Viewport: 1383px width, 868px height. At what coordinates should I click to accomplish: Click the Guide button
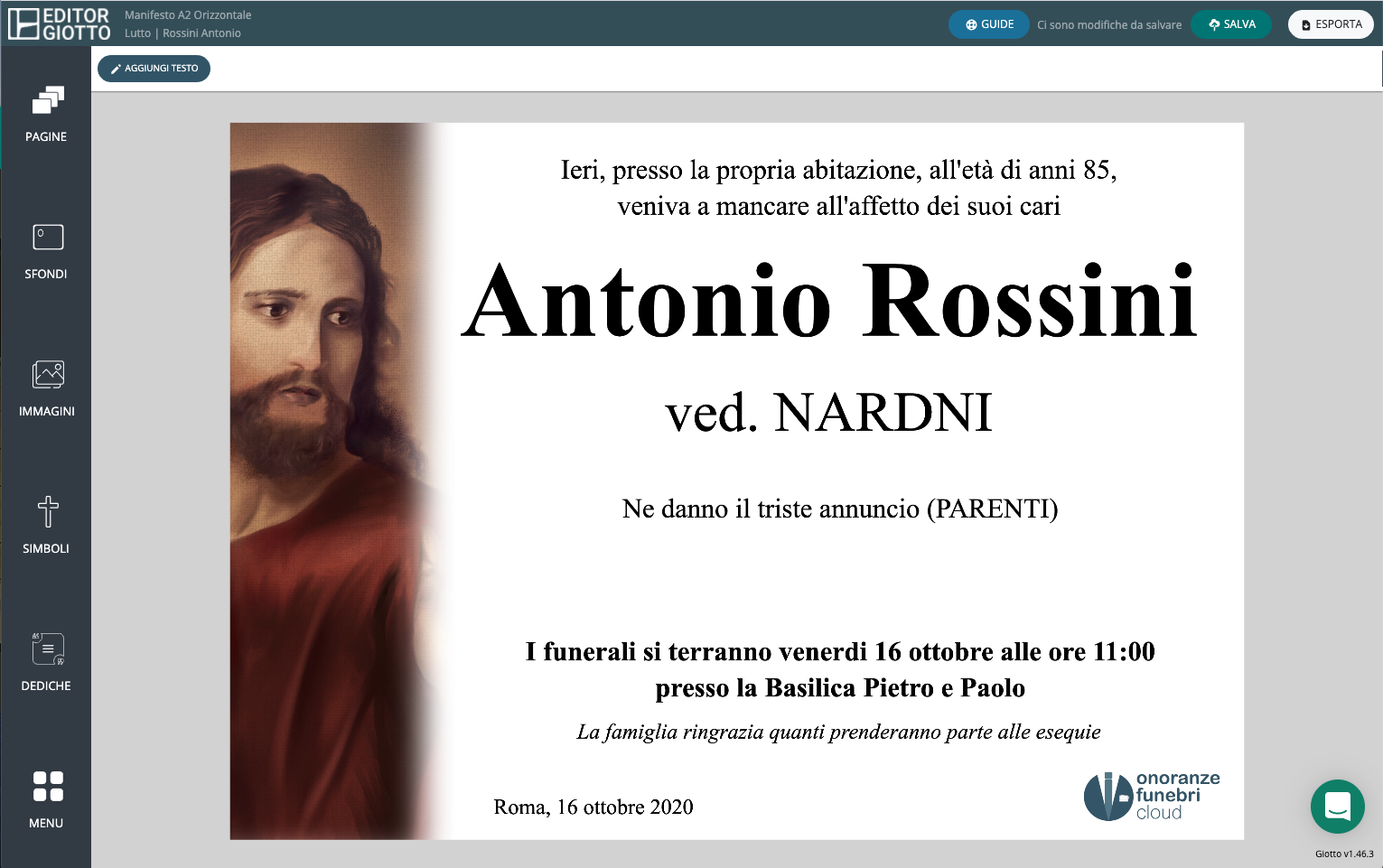989,24
